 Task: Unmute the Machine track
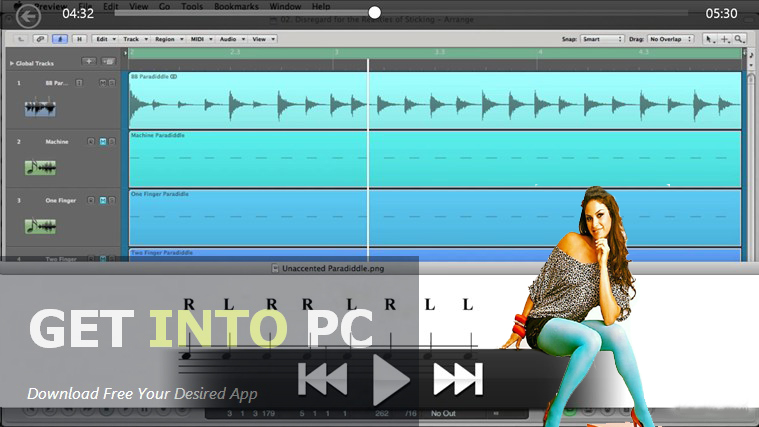103,142
